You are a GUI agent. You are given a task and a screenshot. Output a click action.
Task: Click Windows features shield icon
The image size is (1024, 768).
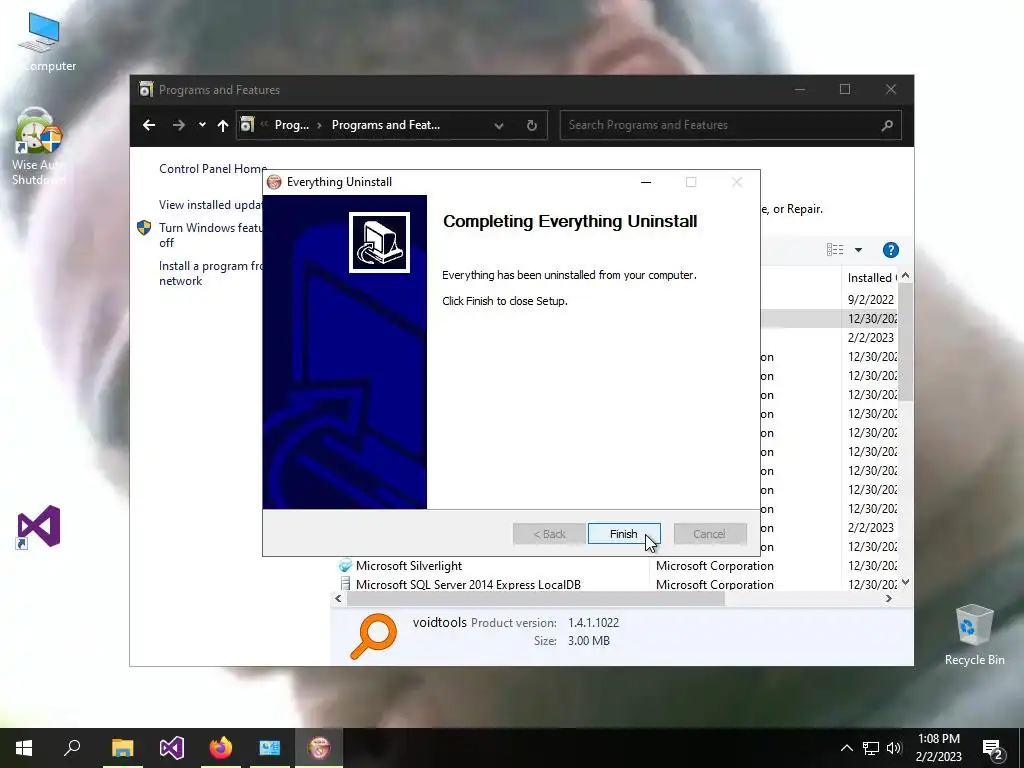click(144, 228)
